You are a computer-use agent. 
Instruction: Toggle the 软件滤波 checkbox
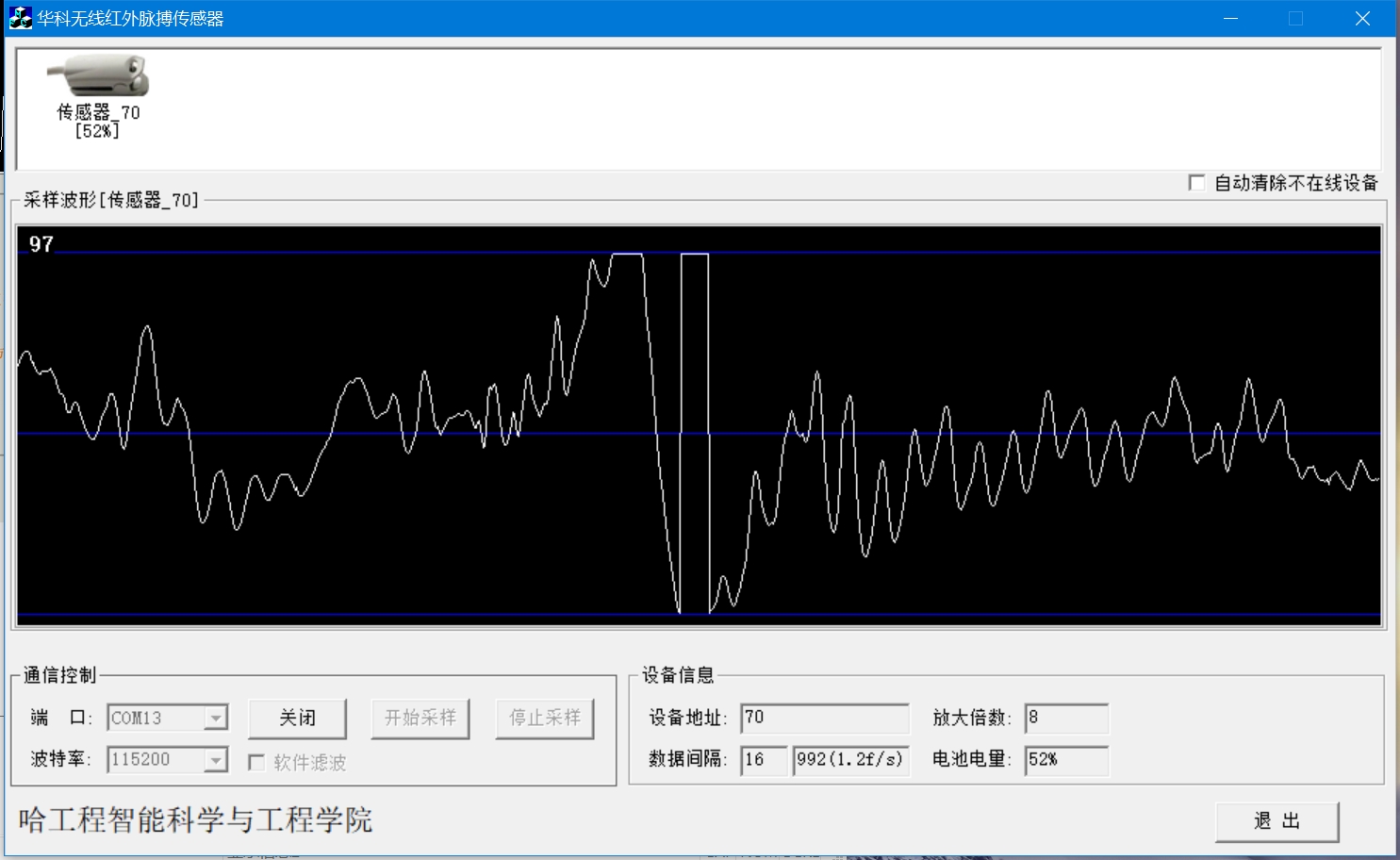click(256, 762)
